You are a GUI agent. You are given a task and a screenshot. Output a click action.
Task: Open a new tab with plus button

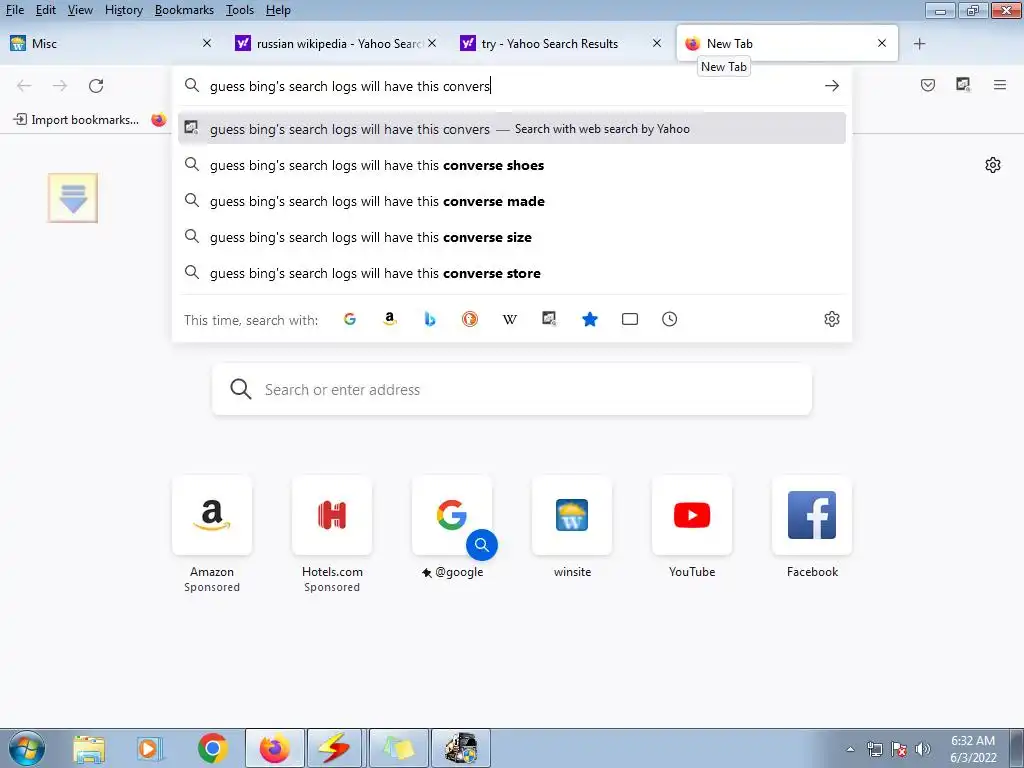(920, 44)
